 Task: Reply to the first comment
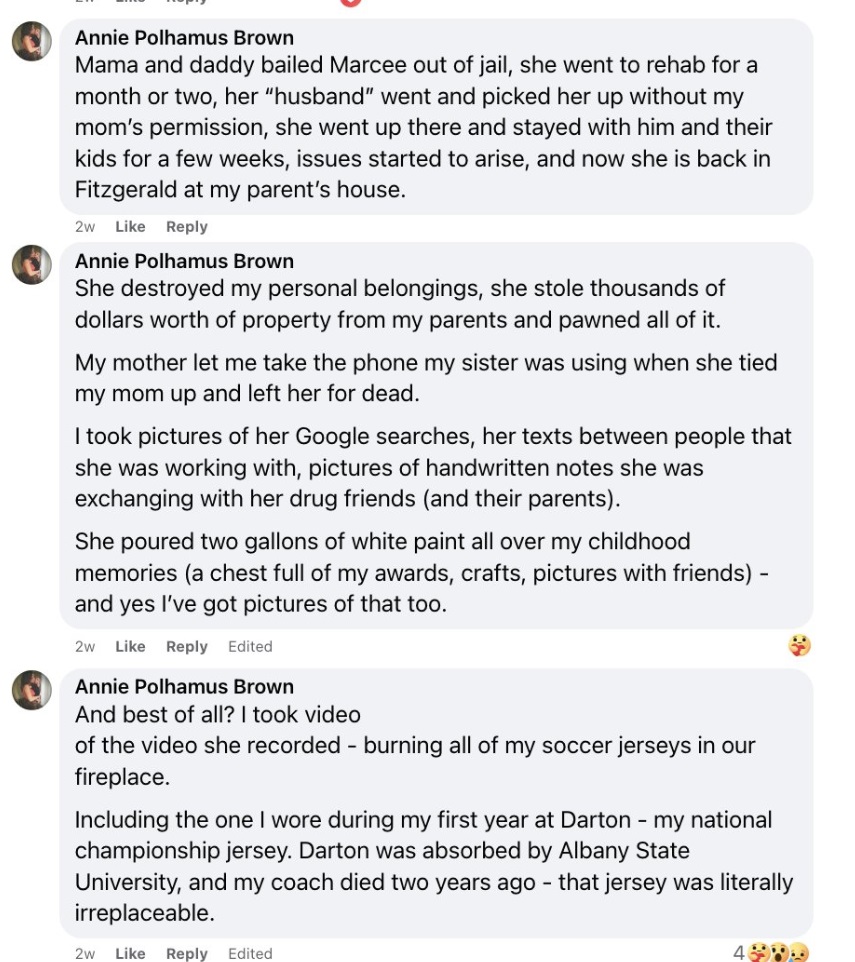186,226
